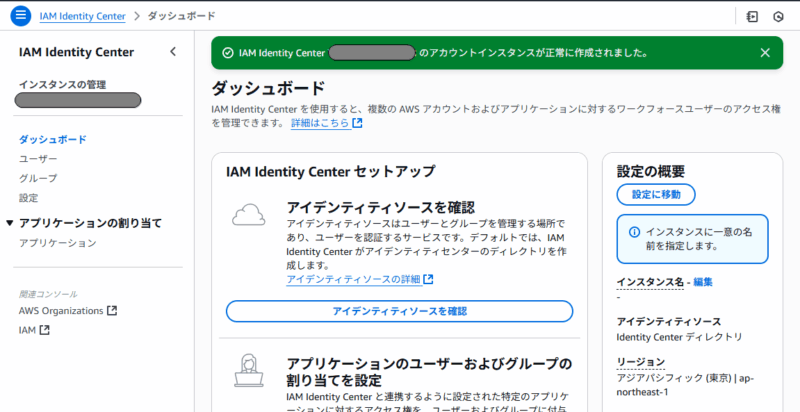Click the external-link icon beside AWS Organizations

point(112,311)
